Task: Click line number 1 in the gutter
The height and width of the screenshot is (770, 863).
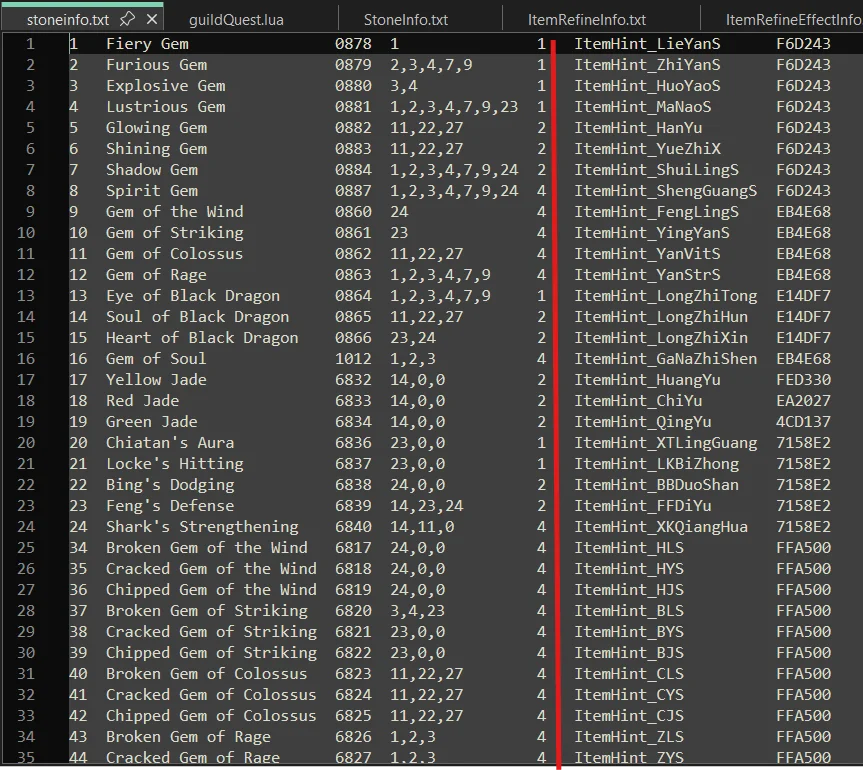Action: click(x=30, y=44)
